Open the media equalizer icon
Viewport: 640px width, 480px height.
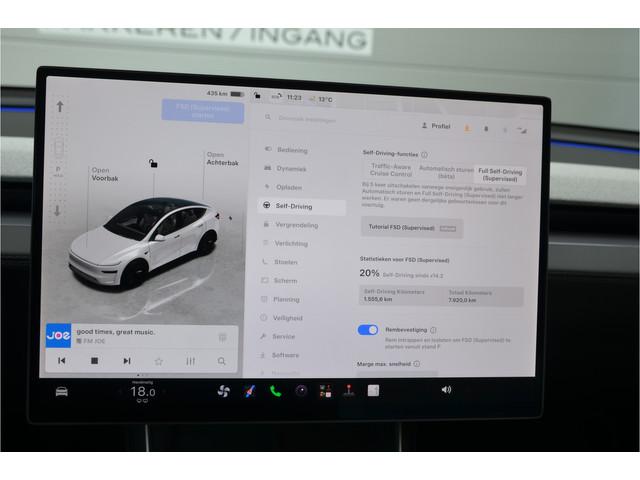tap(191, 361)
